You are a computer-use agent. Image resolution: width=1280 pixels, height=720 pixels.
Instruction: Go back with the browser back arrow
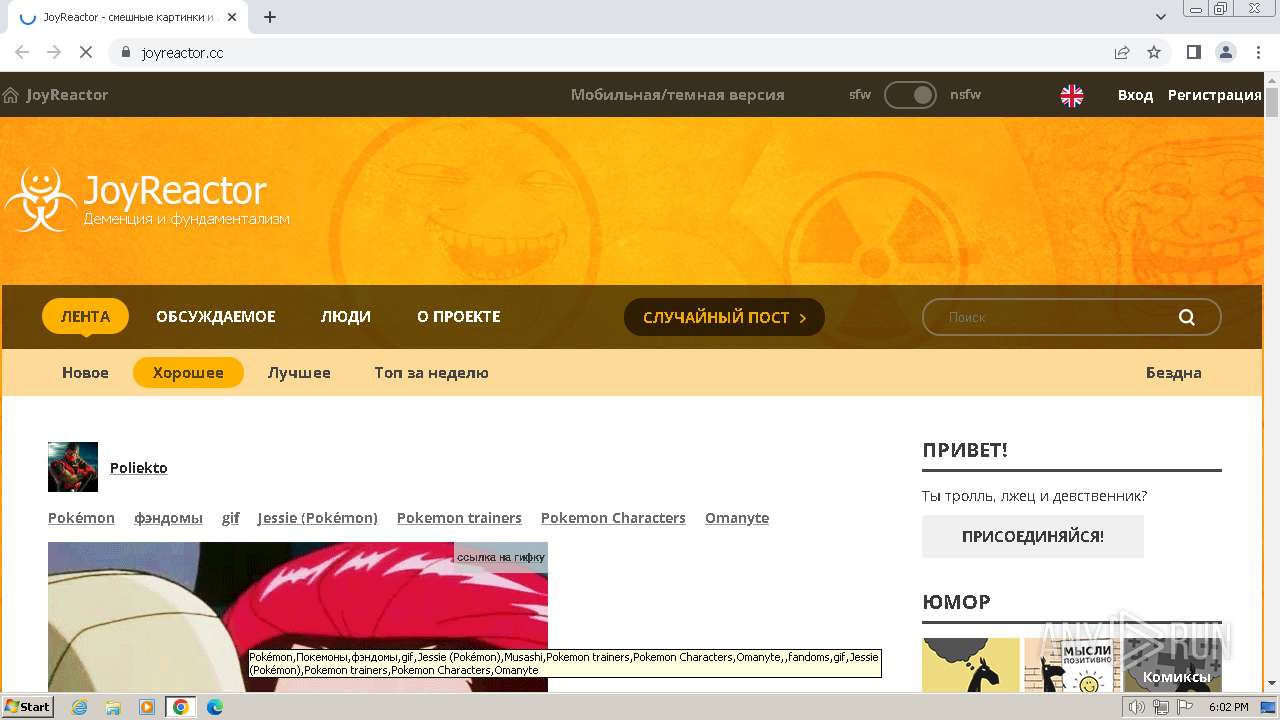pyautogui.click(x=22, y=52)
